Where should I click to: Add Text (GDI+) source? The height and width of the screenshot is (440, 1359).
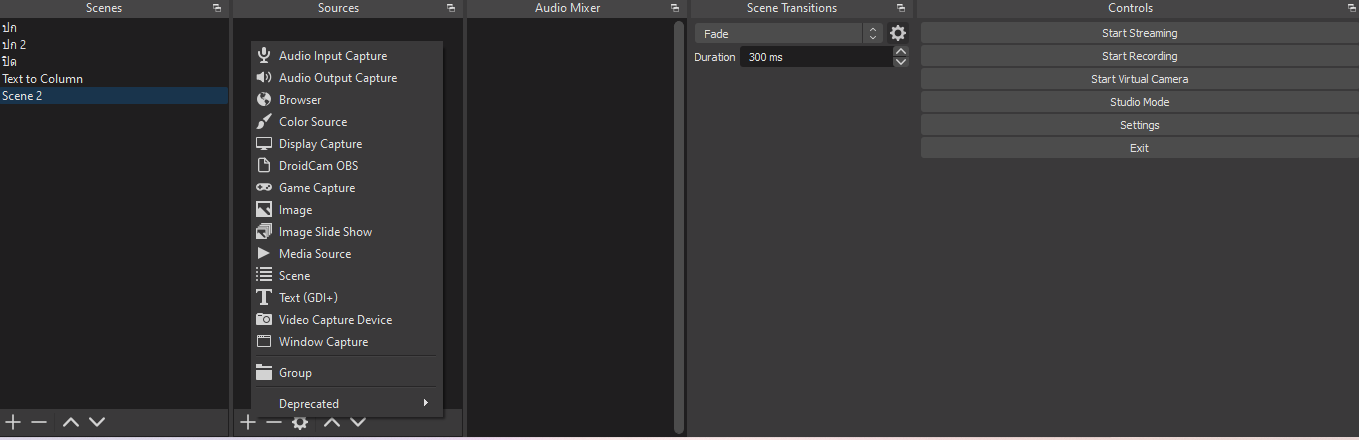click(x=346, y=298)
